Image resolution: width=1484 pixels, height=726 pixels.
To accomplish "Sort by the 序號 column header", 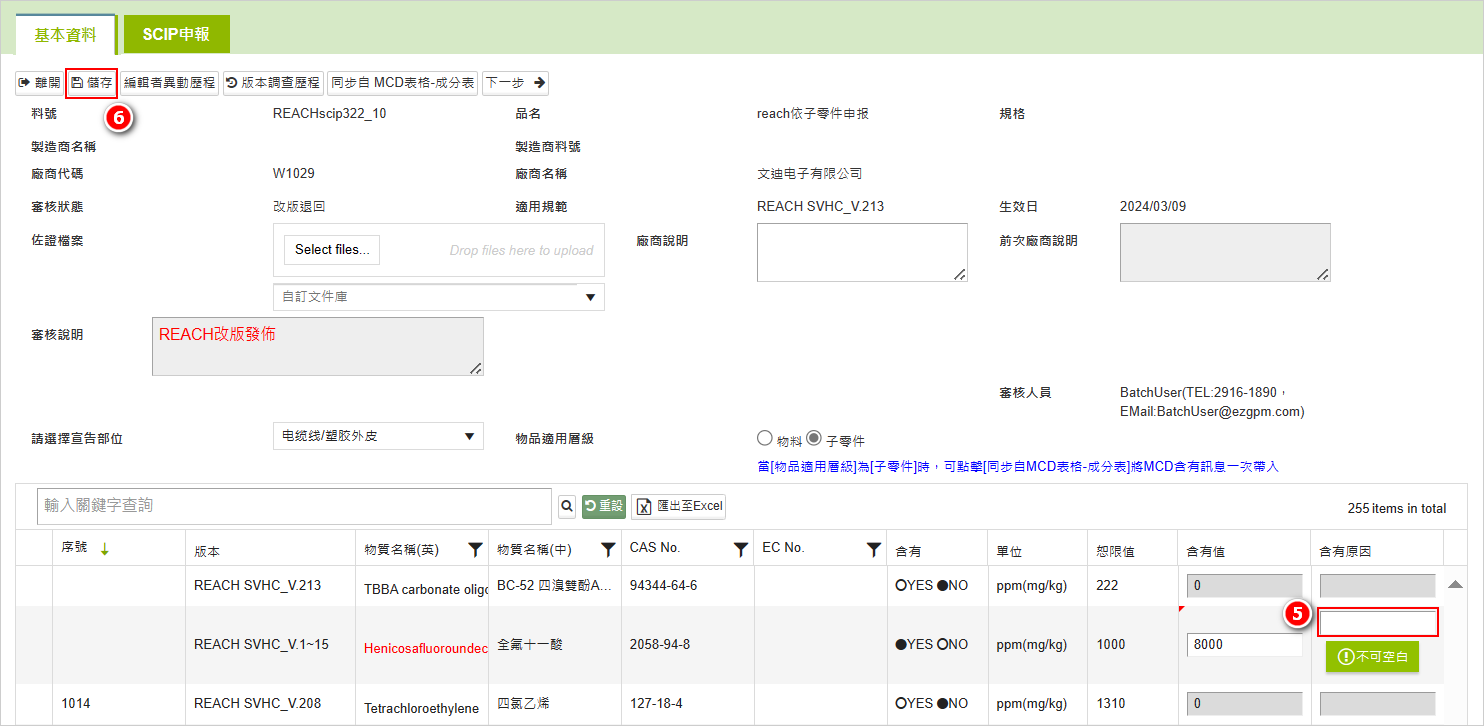I will click(76, 548).
